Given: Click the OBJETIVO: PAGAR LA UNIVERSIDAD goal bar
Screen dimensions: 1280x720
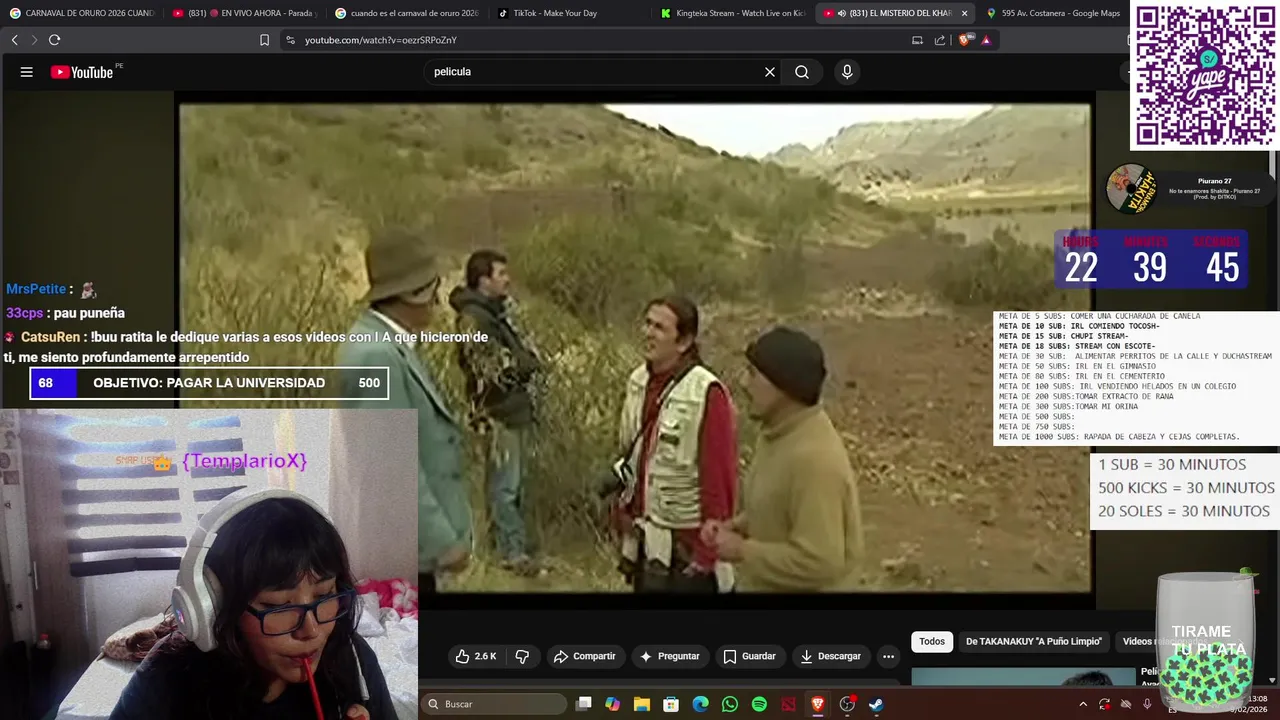Looking at the screenshot, I should coord(209,383).
